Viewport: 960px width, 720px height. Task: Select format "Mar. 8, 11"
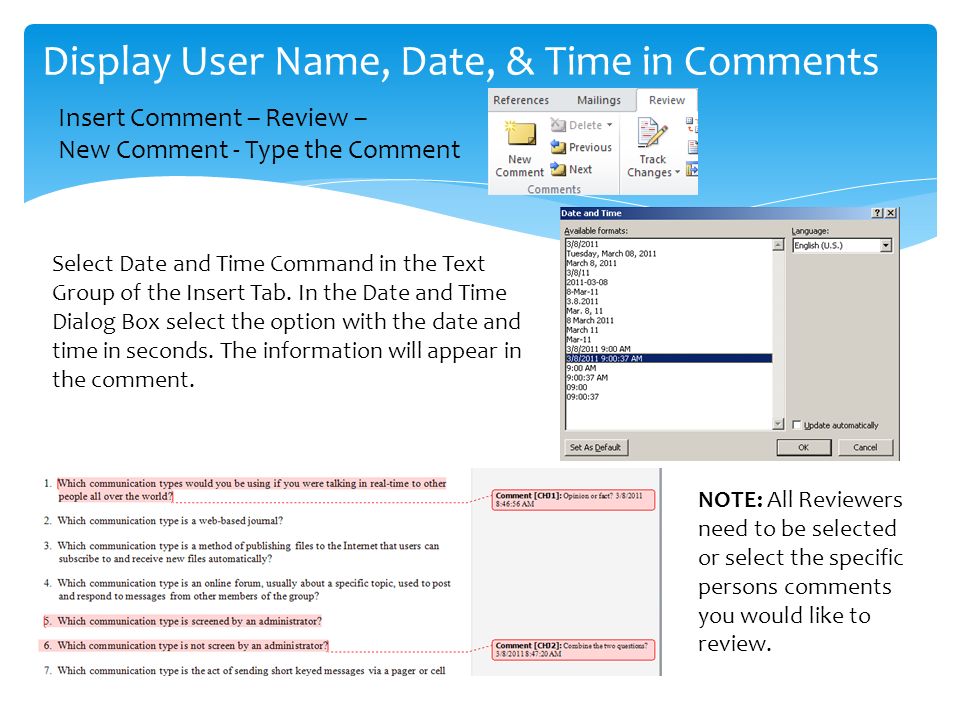(669, 311)
